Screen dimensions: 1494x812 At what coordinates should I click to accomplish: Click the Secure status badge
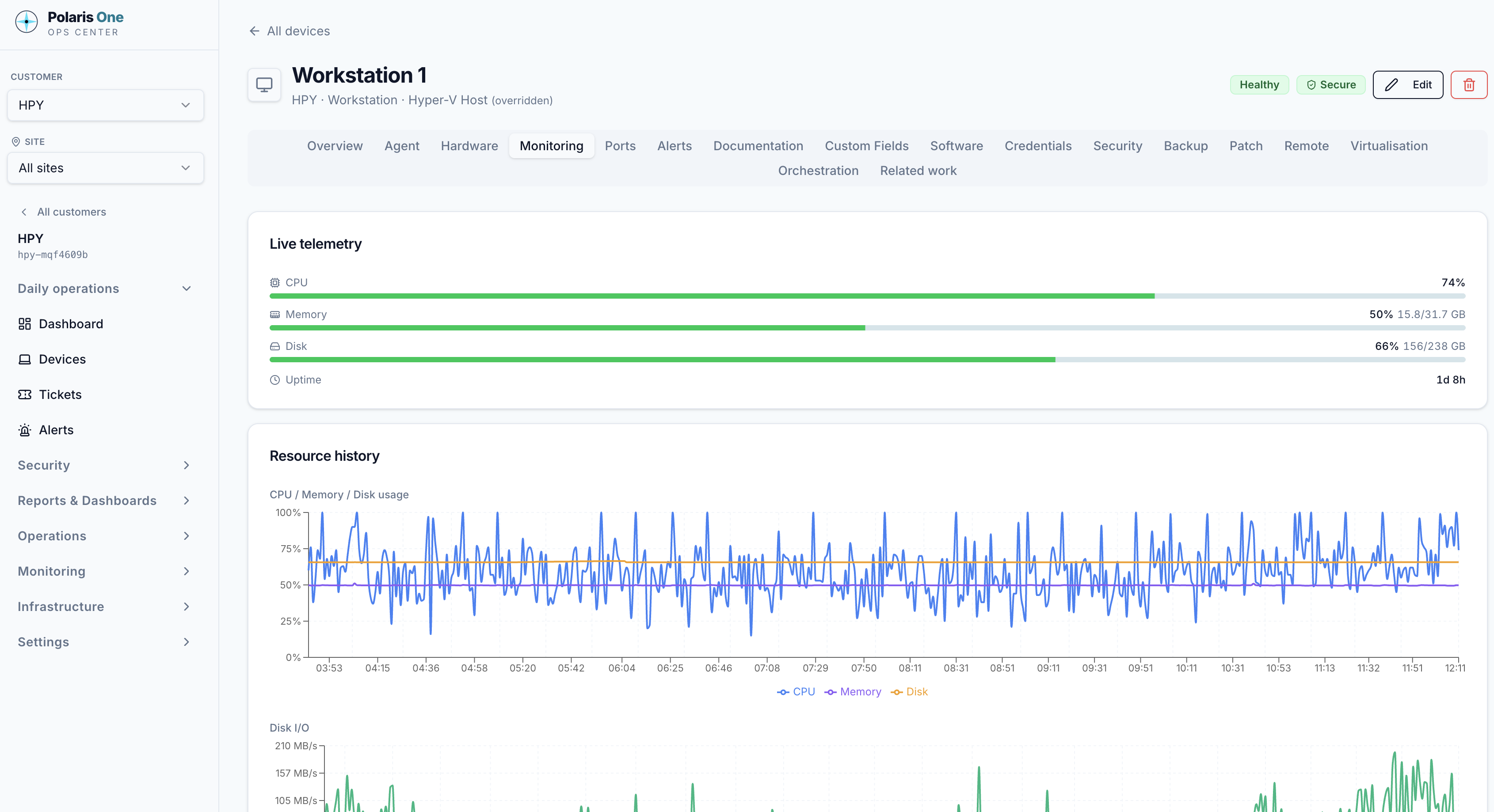[1330, 85]
